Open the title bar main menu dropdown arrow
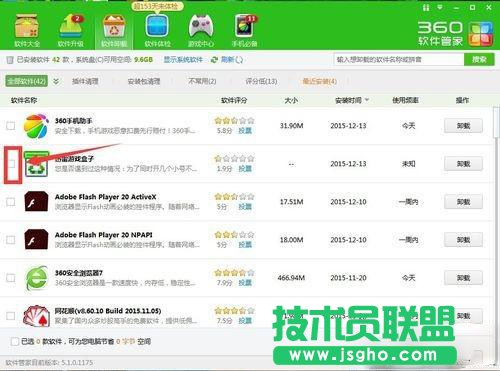 pos(440,7)
